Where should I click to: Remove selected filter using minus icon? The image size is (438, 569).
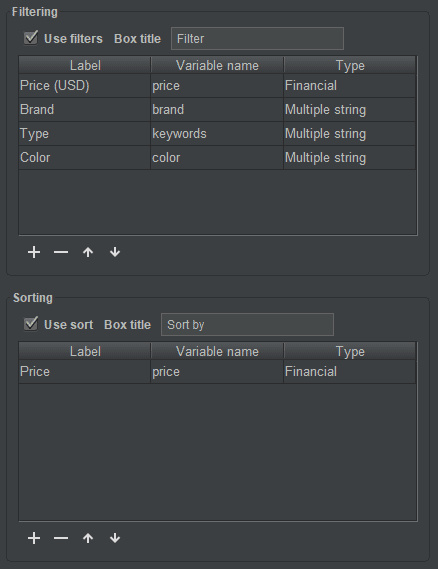(x=61, y=252)
